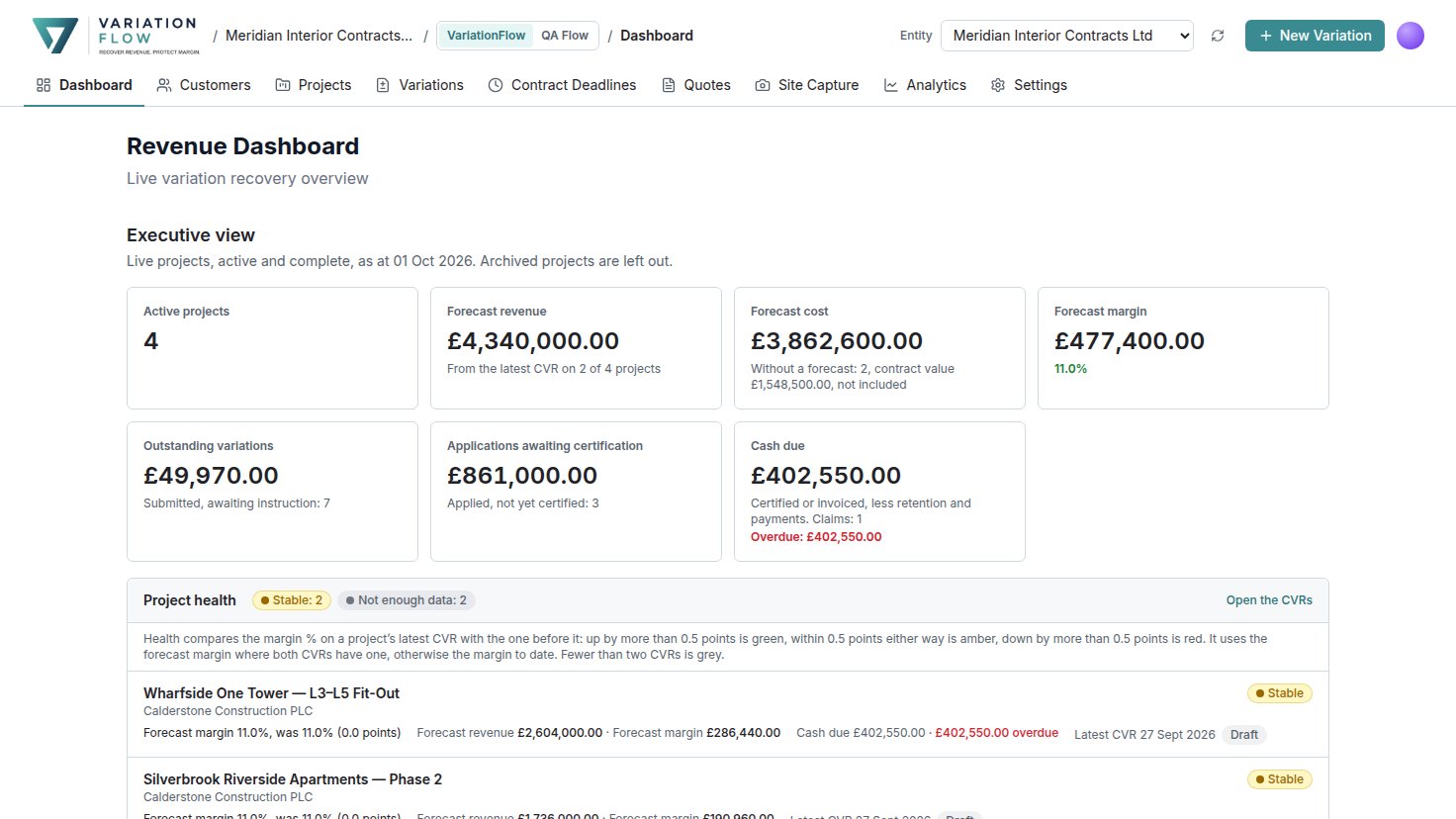Image resolution: width=1456 pixels, height=819 pixels.
Task: Open the Customers tab label
Action: pos(216,85)
